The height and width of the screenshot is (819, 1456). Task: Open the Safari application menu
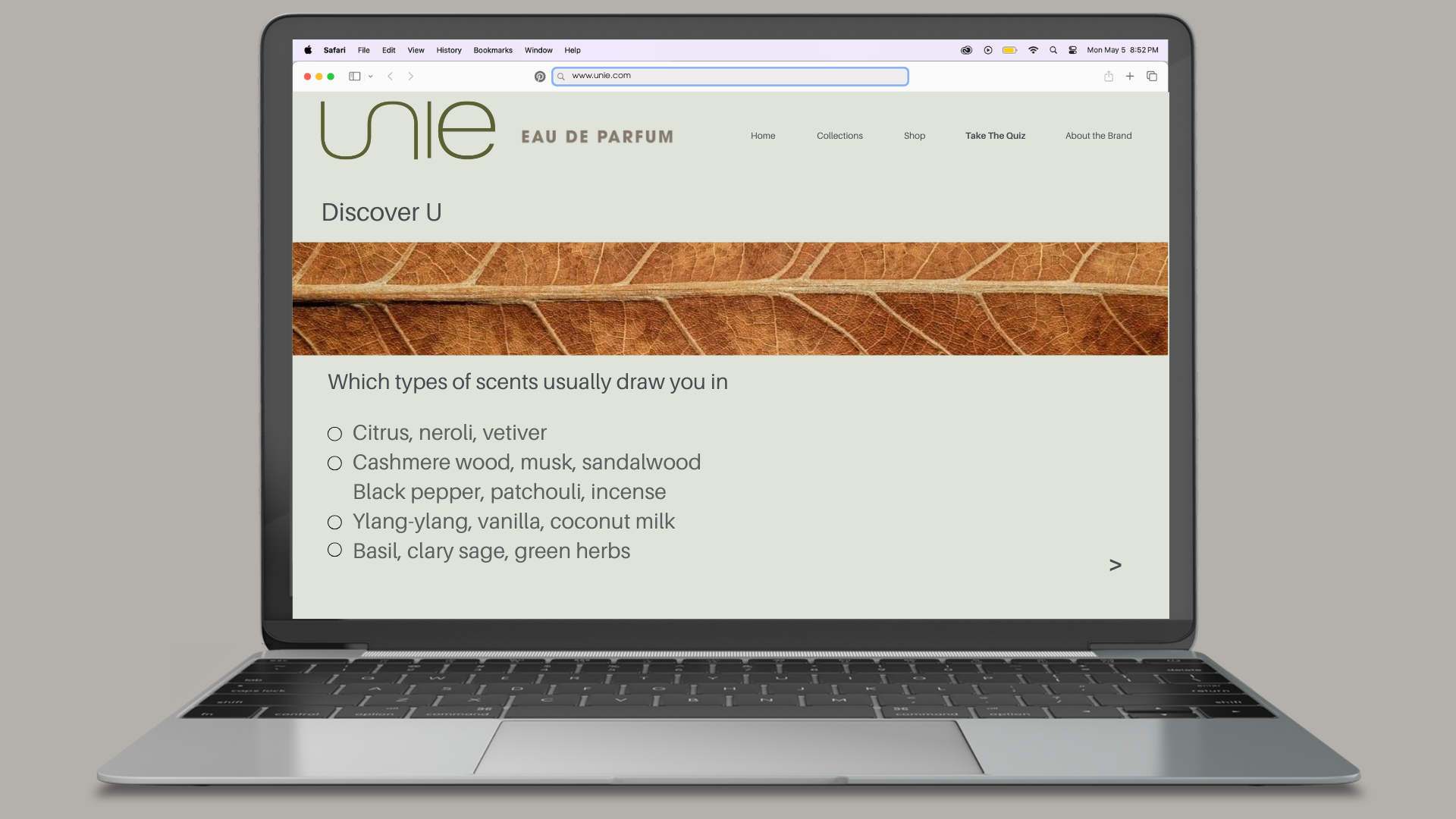coord(334,50)
